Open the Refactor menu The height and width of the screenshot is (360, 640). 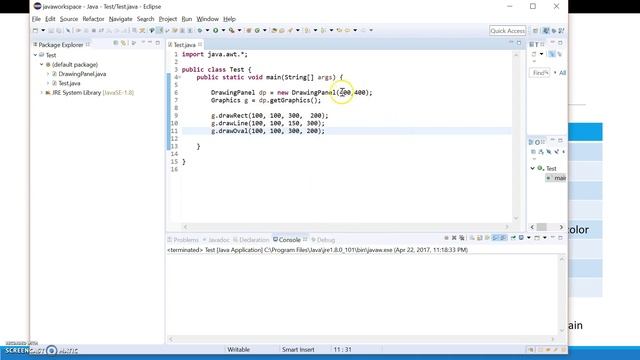click(x=93, y=19)
